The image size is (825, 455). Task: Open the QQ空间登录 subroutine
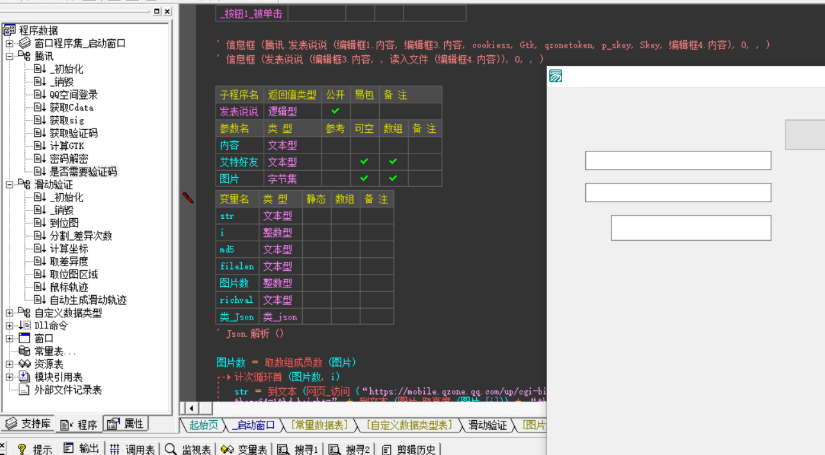(x=74, y=95)
